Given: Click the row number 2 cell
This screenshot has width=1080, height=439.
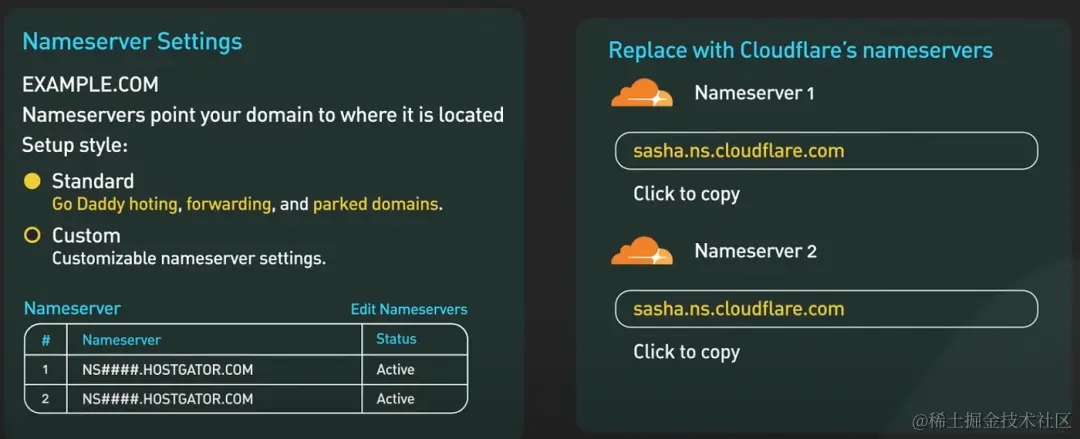Looking at the screenshot, I should pyautogui.click(x=45, y=399).
